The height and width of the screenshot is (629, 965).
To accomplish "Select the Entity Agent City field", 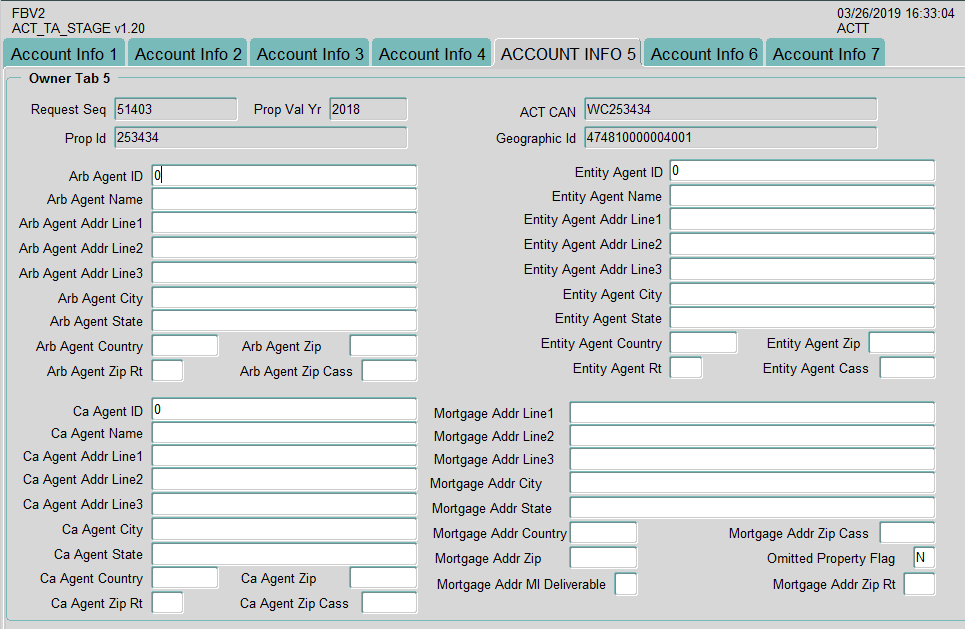I will [x=802, y=294].
